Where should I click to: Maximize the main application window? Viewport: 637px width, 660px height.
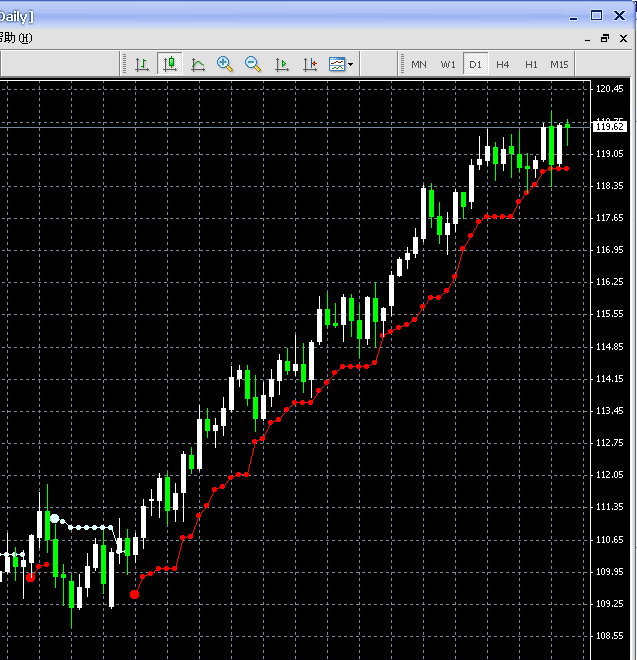pyautogui.click(x=596, y=16)
